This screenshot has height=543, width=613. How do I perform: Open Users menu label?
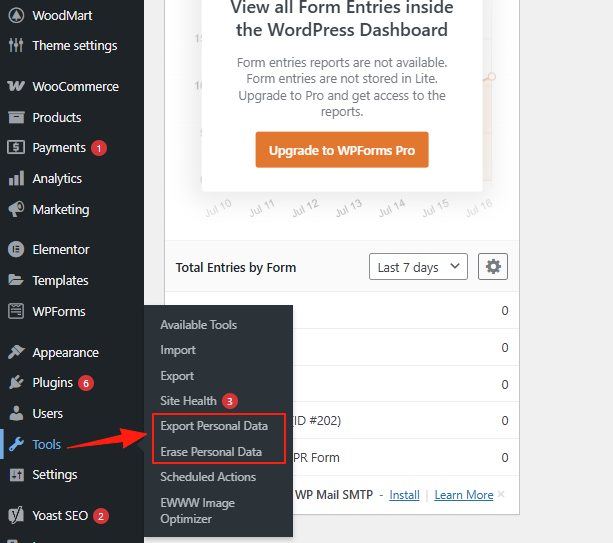pyautogui.click(x=48, y=414)
